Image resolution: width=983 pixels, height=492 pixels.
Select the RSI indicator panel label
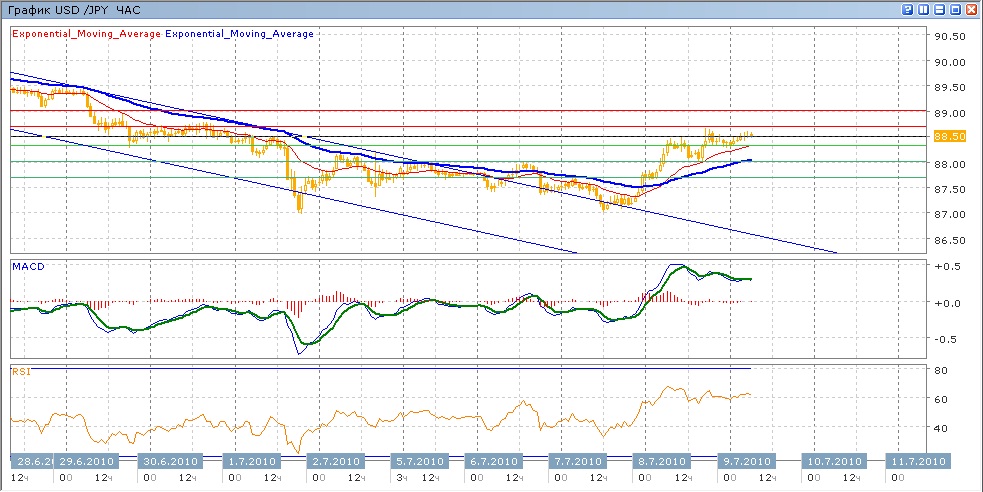21,372
